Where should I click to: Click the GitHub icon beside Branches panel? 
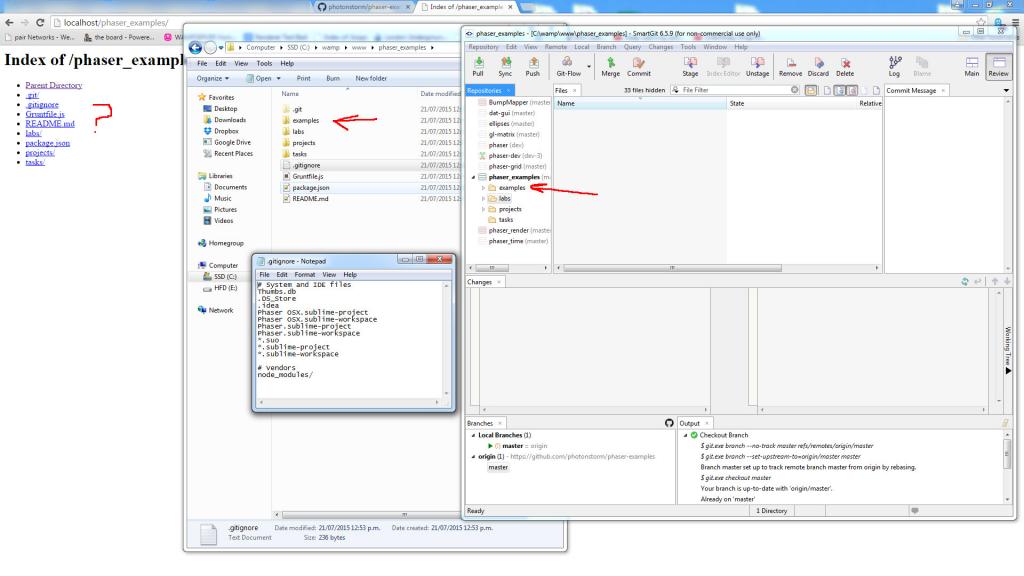click(x=669, y=423)
